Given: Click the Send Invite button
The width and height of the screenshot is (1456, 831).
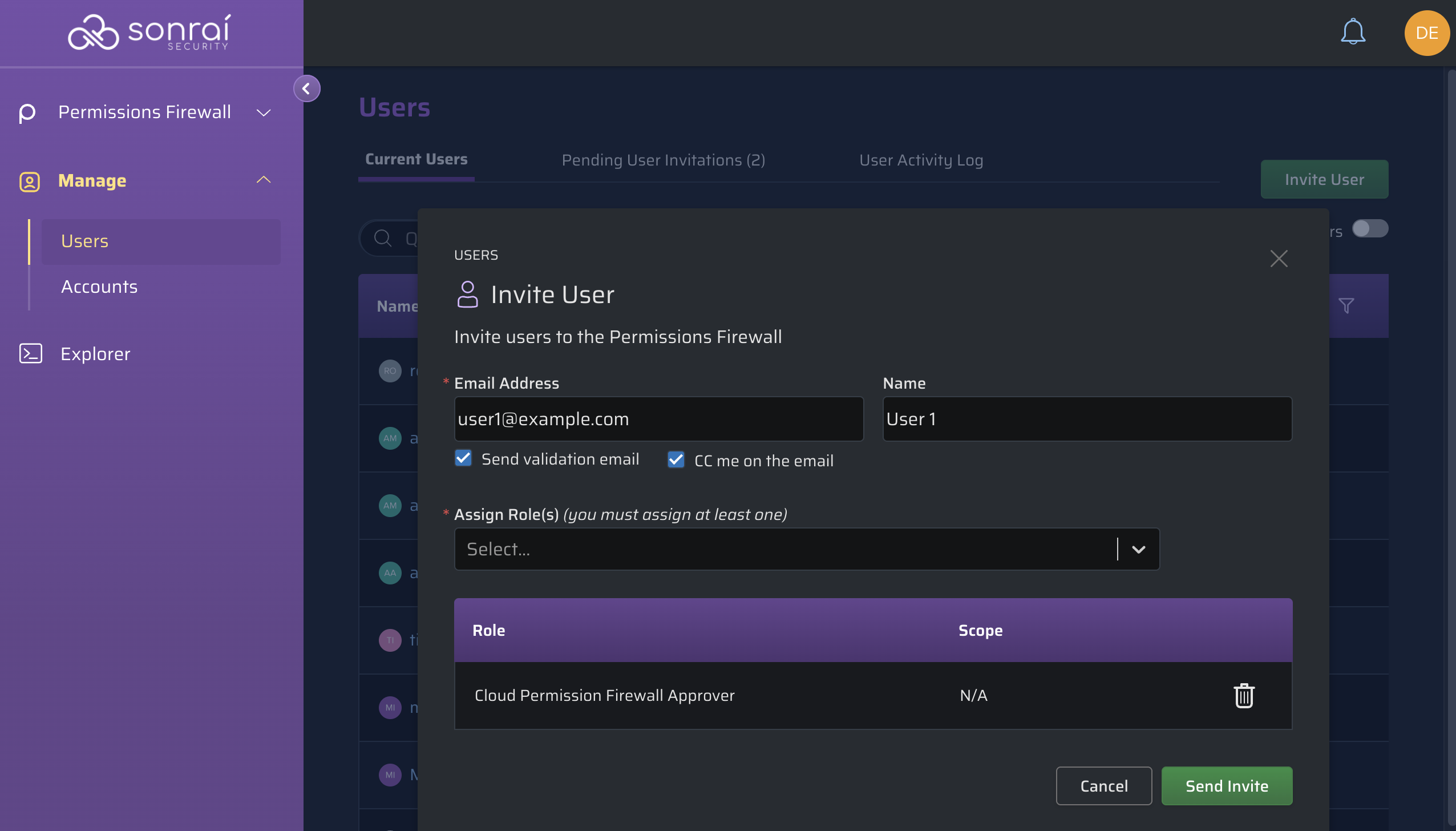Looking at the screenshot, I should coord(1227,786).
